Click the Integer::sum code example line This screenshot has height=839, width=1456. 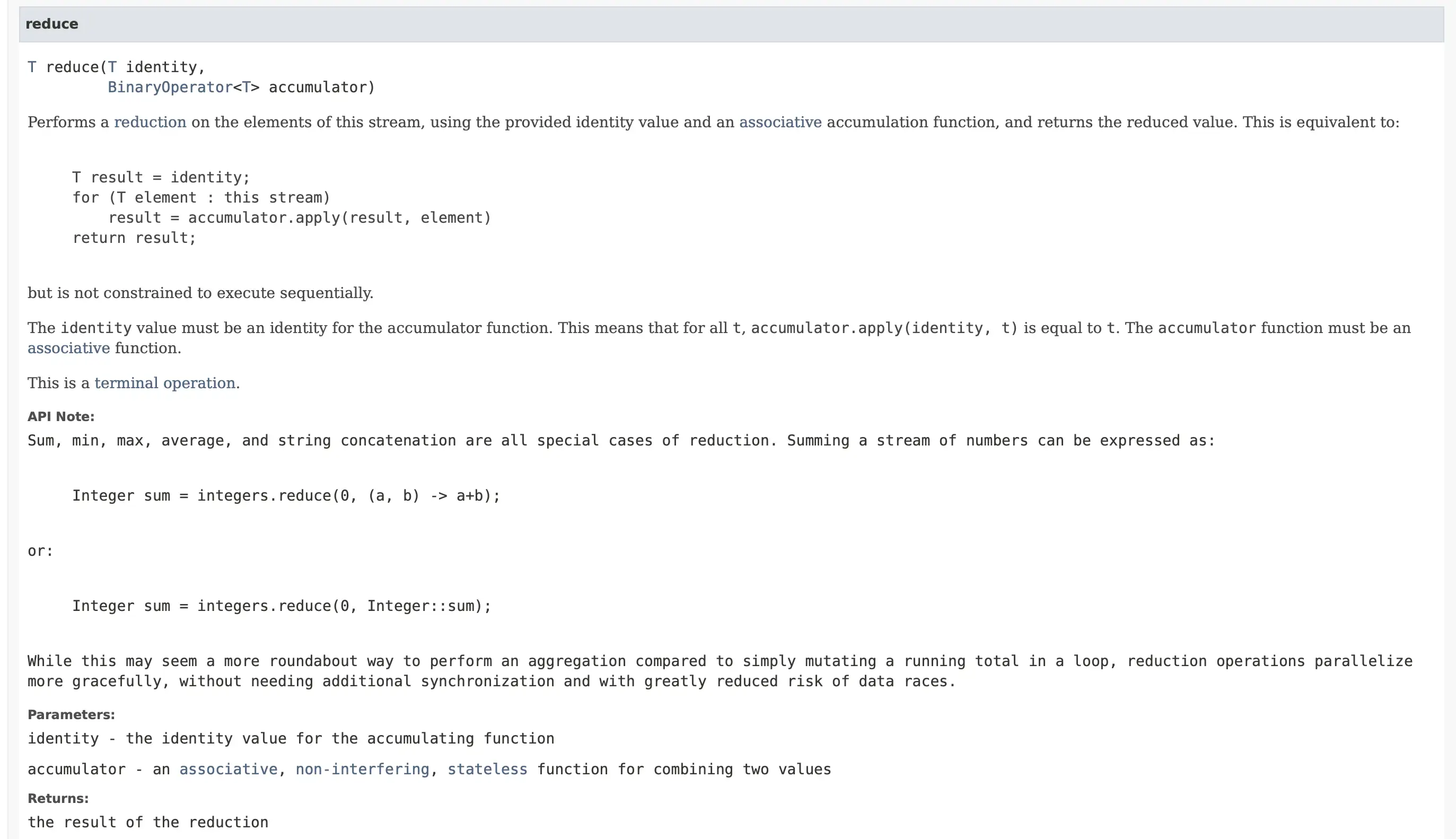(282, 606)
